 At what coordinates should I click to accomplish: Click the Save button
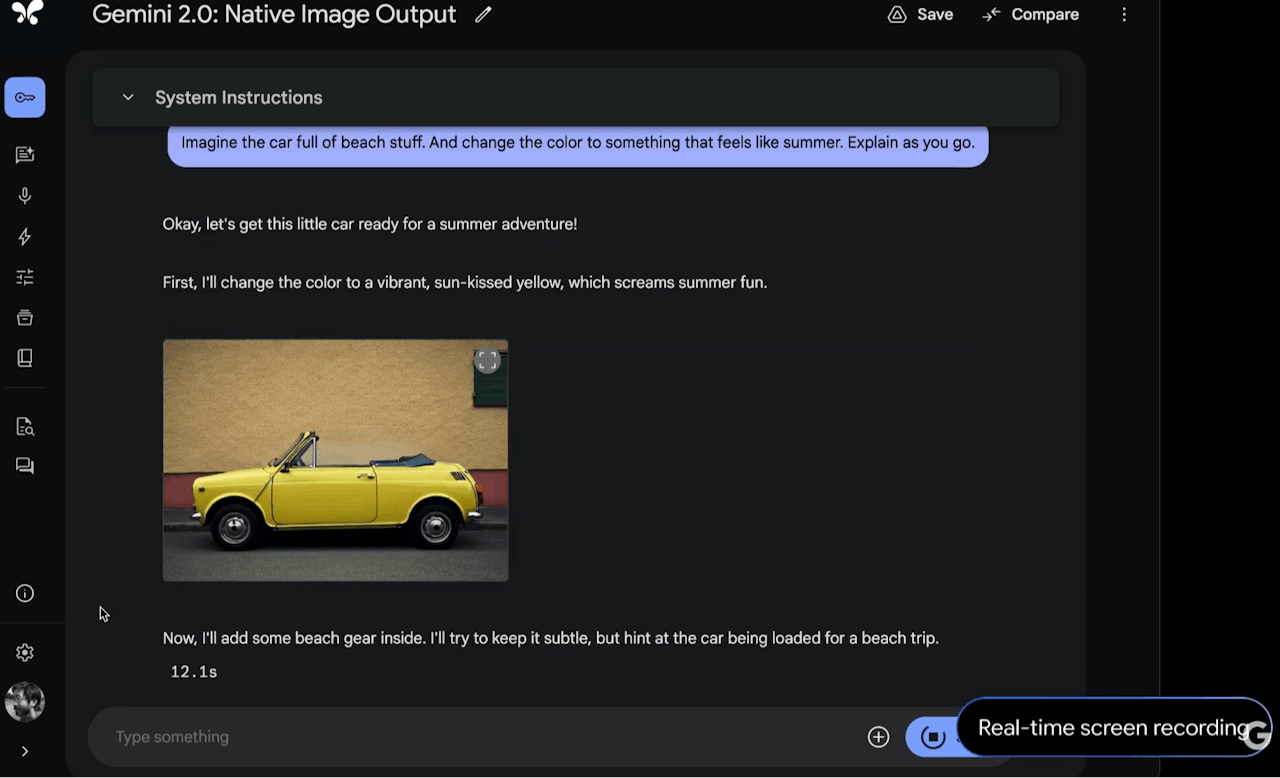(920, 15)
